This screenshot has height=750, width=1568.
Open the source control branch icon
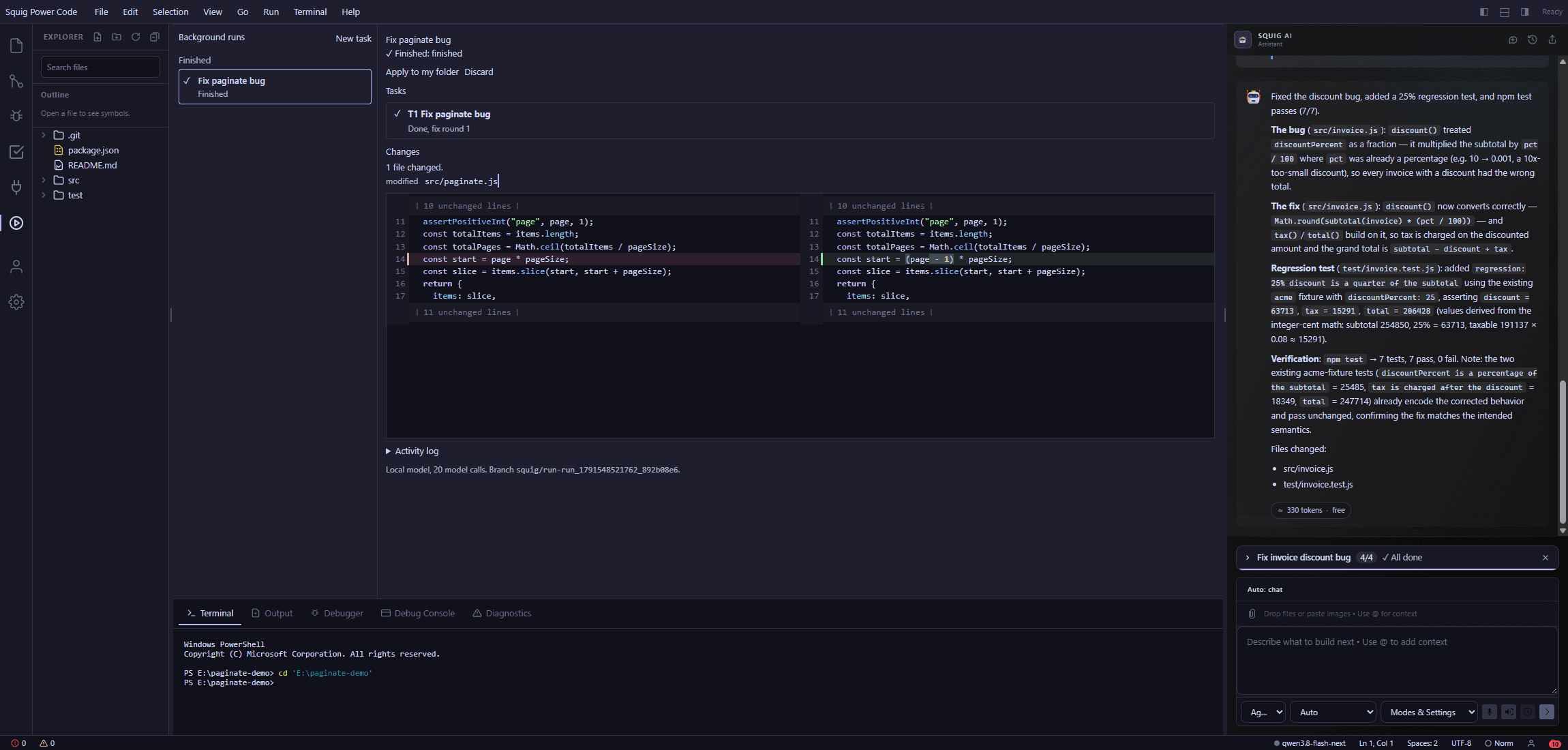(16, 81)
